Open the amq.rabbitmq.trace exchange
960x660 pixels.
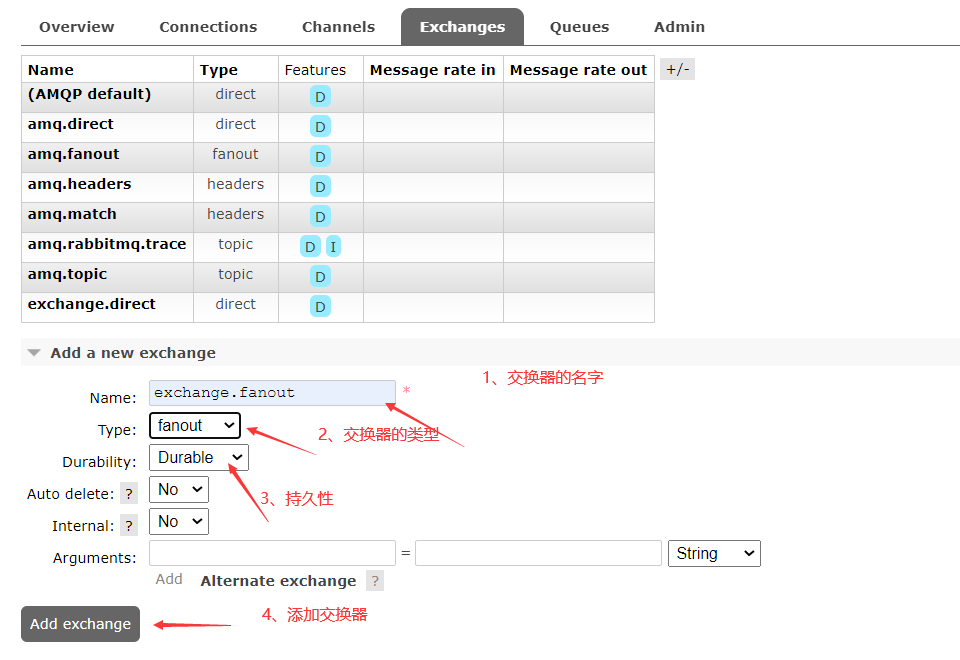(107, 244)
